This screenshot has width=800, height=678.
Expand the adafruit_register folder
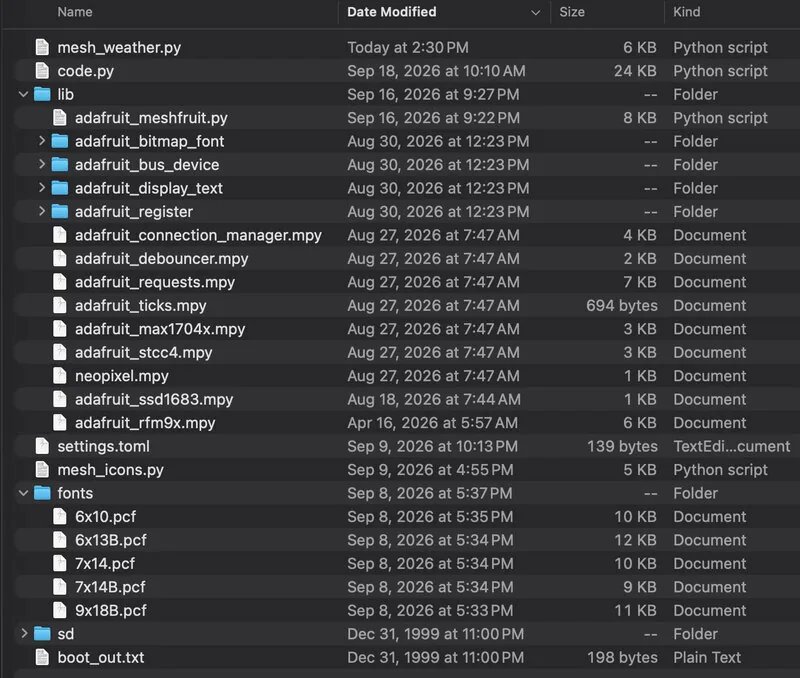coord(42,211)
